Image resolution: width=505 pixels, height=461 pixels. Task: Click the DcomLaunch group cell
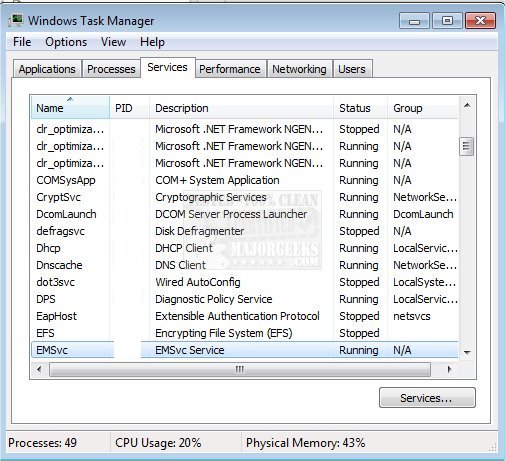[x=423, y=214]
